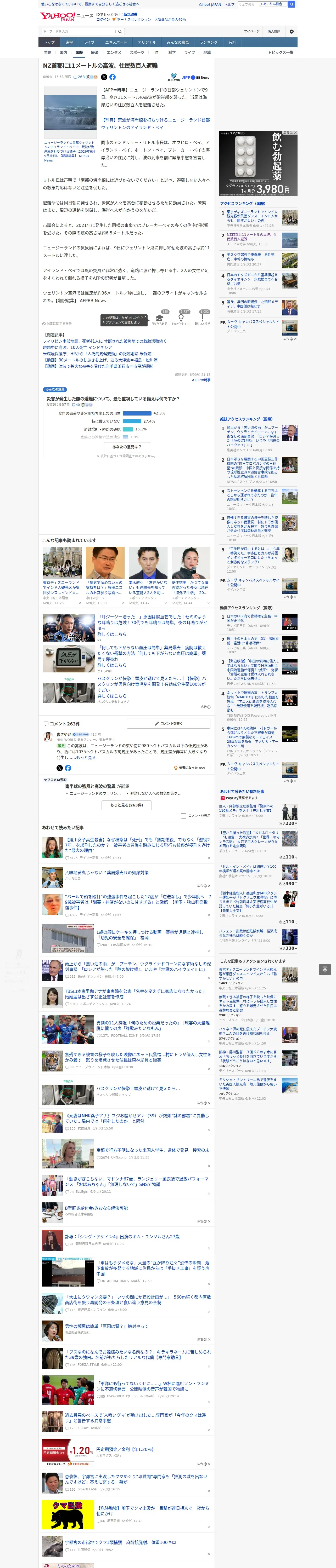The height and width of the screenshot is (1568, 336).
Task: Click the 避難場所・経路の確認 poll bar
Action: click(x=128, y=429)
